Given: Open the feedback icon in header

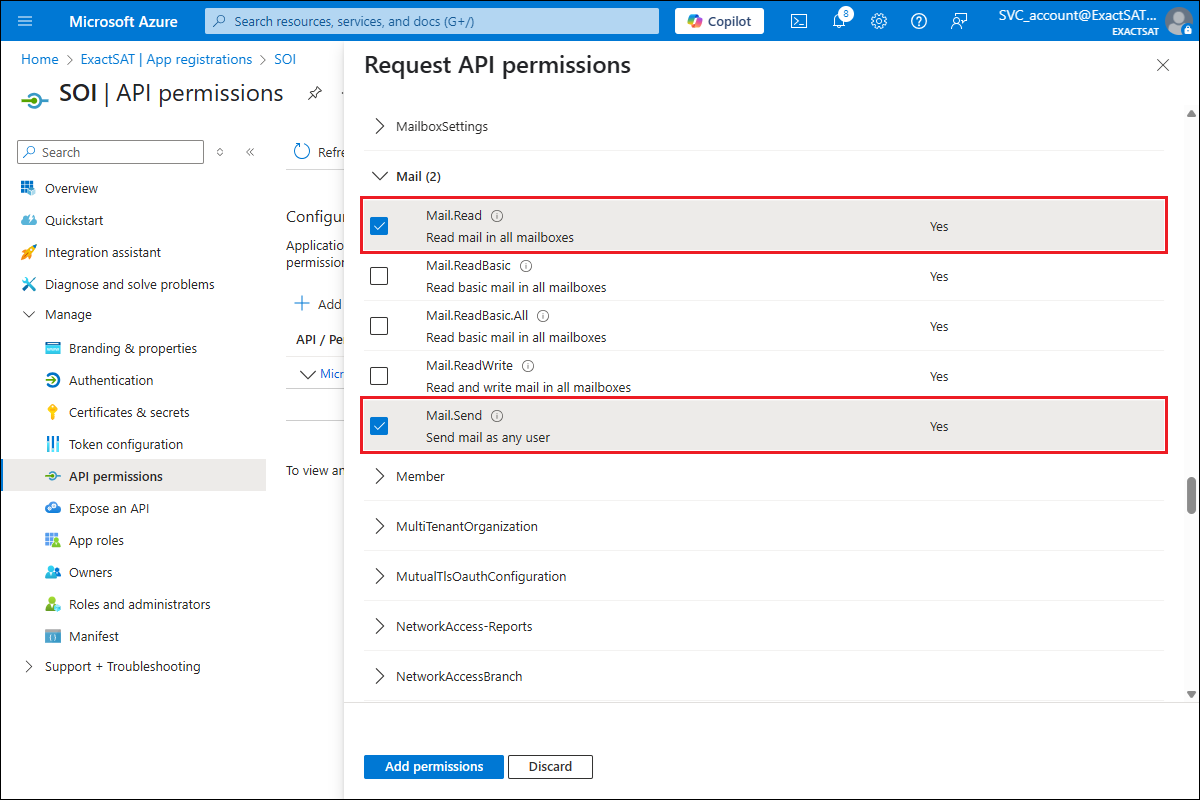Looking at the screenshot, I should coord(959,21).
